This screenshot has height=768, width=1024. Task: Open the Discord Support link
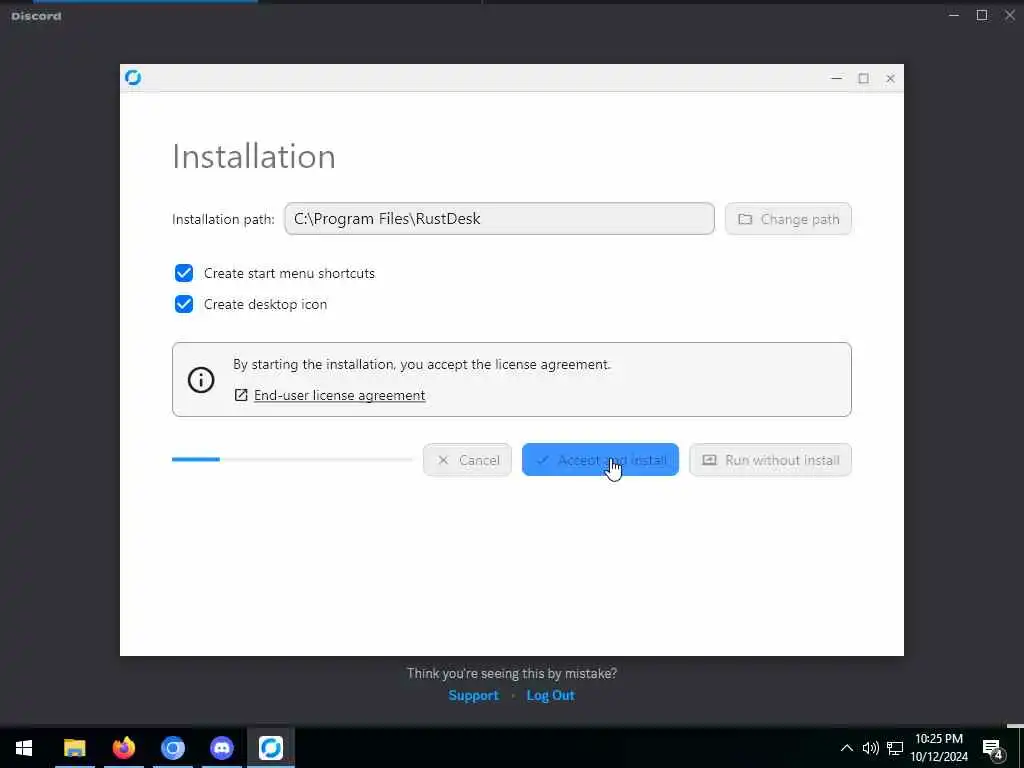click(x=473, y=696)
